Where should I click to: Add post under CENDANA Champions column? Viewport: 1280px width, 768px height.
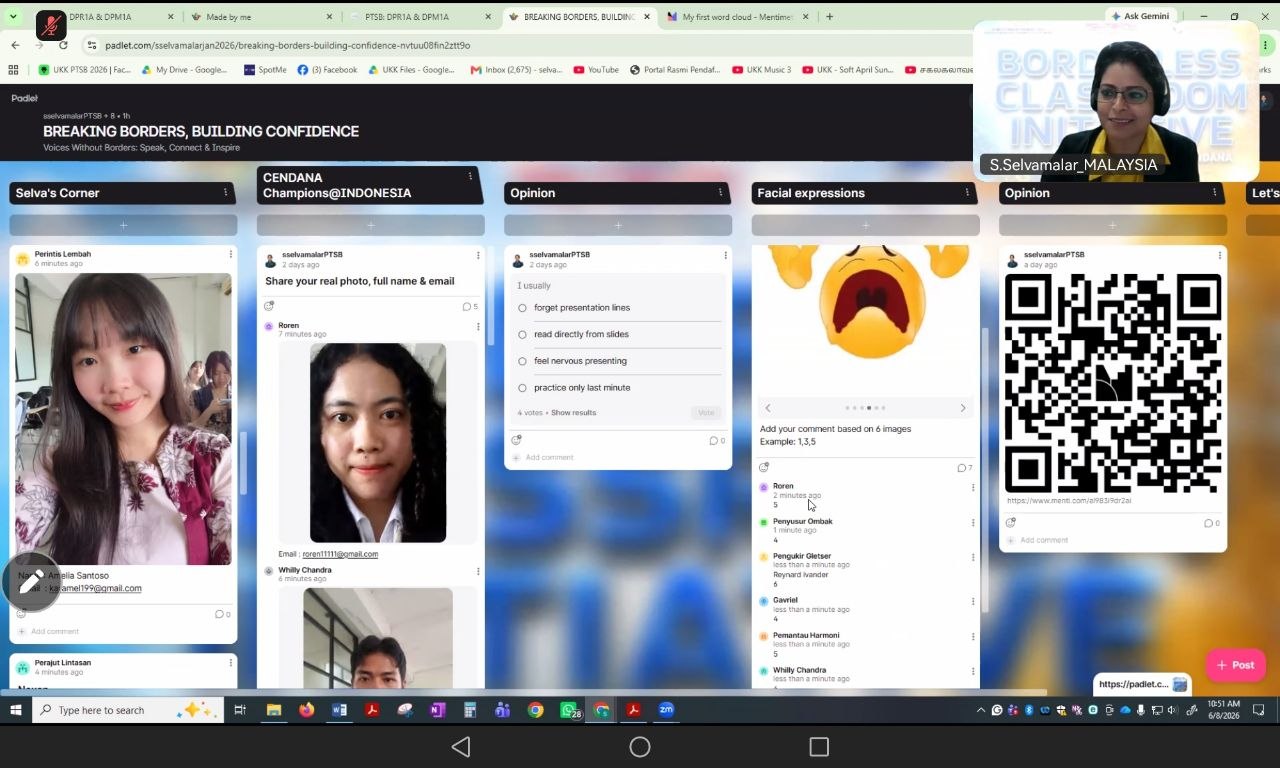[370, 225]
